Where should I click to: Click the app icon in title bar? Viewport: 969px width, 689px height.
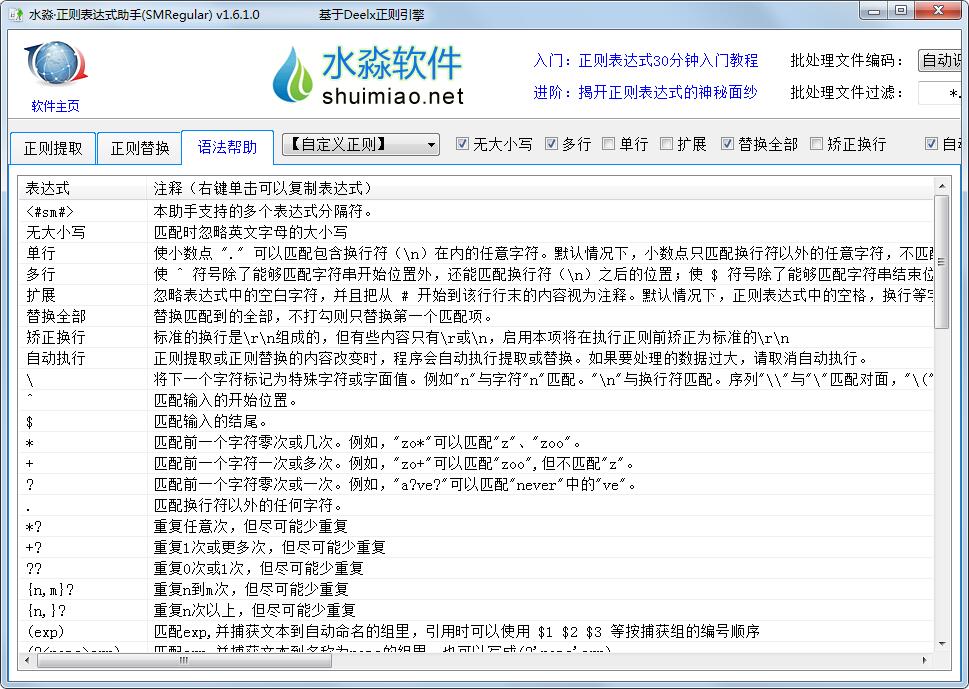16,14
